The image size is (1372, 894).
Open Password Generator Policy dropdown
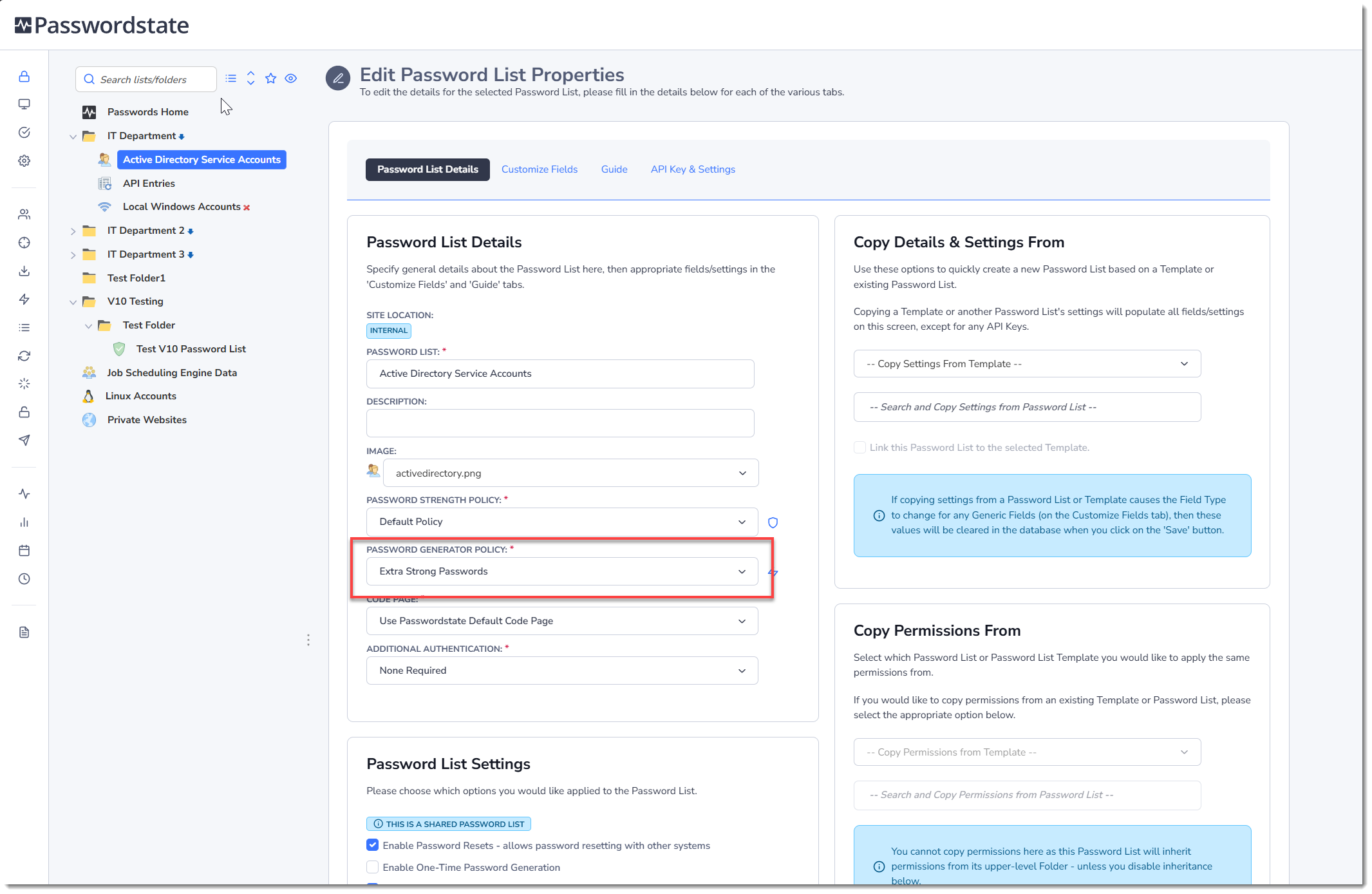point(561,571)
